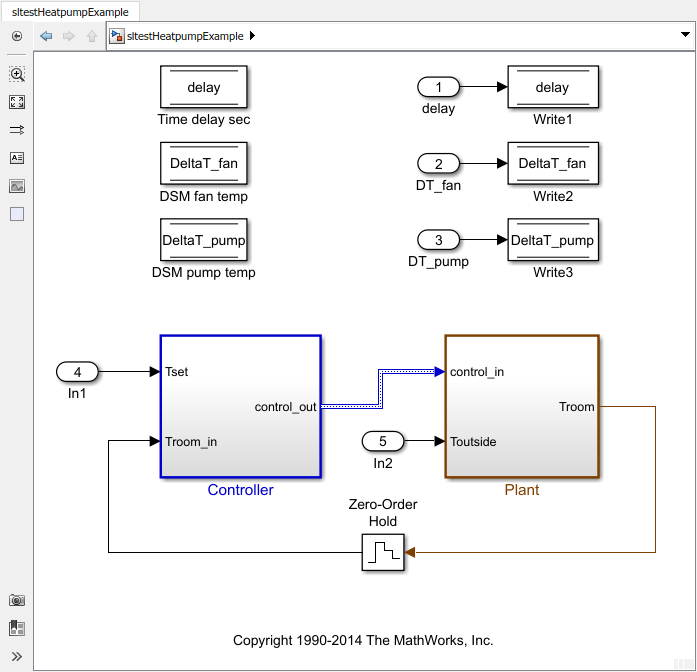Click the Hide/Show Explorer Bar icon
Viewport: 697px width, 672px height.
tap(17, 36)
